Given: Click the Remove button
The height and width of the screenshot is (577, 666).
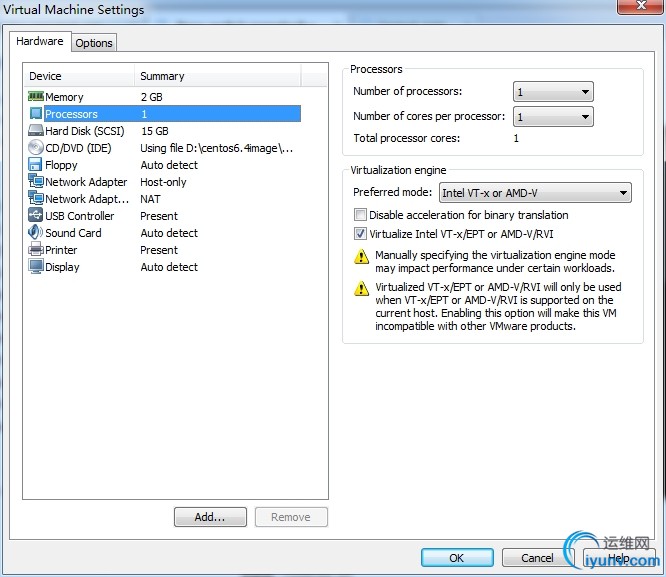Looking at the screenshot, I should coord(291,517).
